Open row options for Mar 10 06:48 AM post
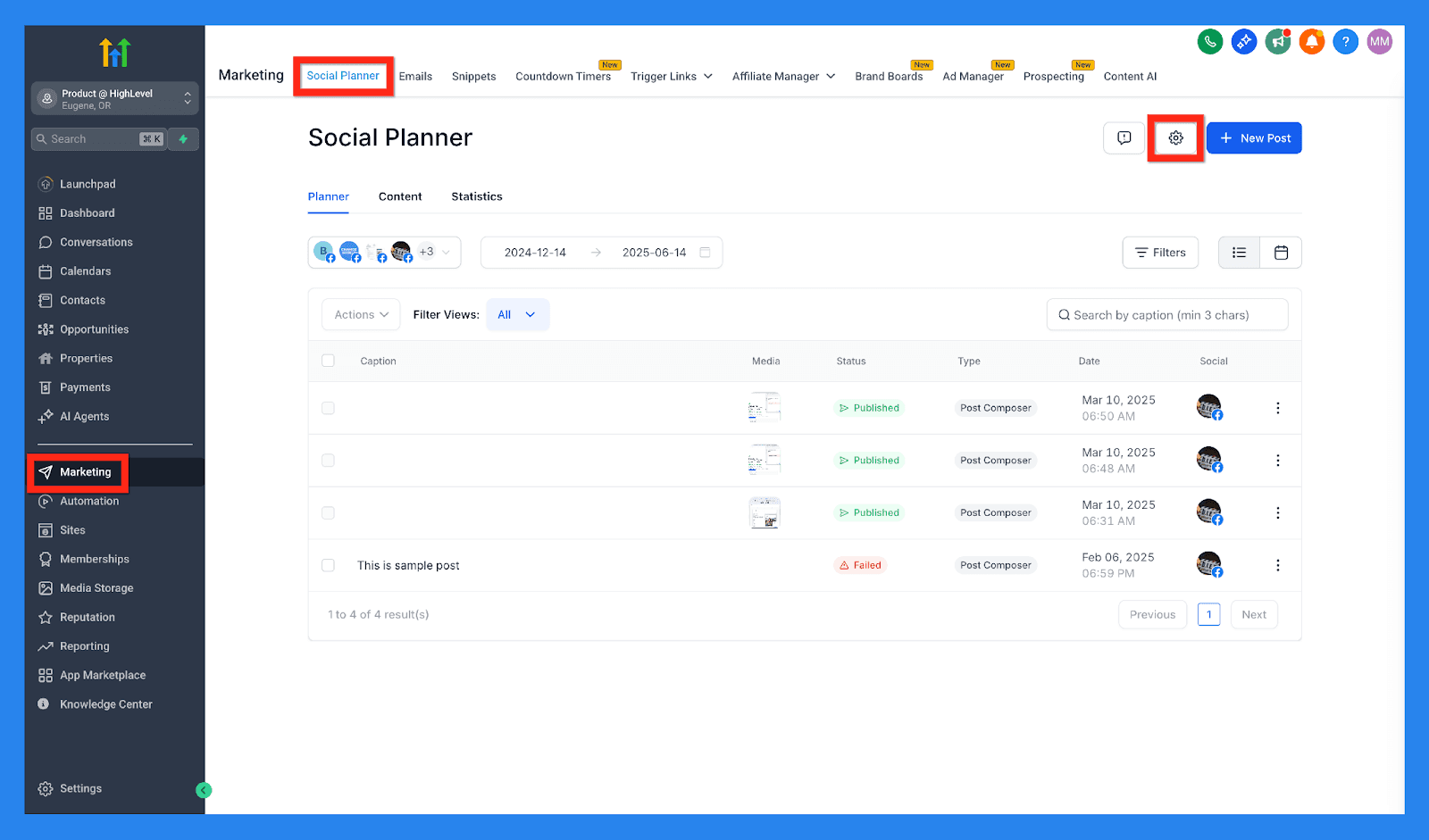This screenshot has height=840, width=1429. pyautogui.click(x=1278, y=461)
